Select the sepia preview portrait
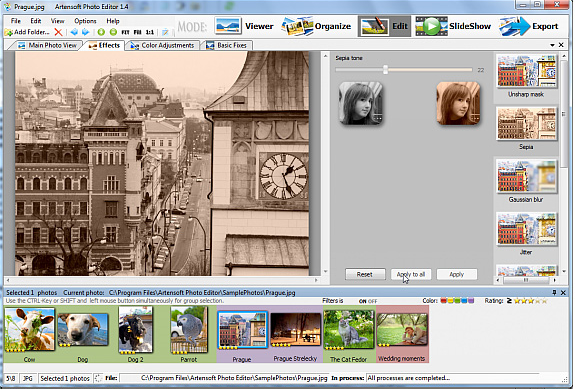Viewport: 575px width, 389px height. tap(458, 103)
